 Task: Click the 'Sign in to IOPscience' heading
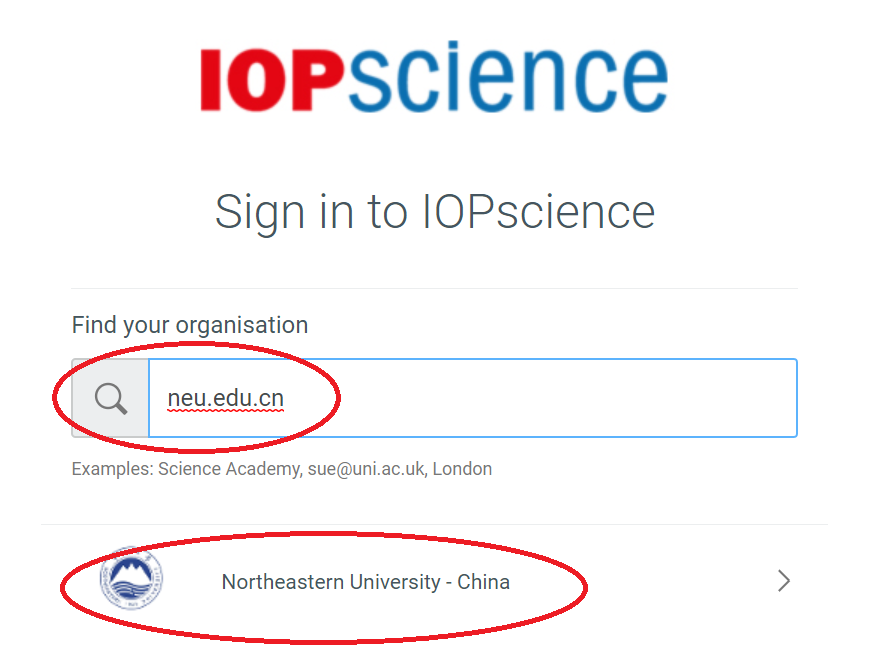[x=435, y=212]
